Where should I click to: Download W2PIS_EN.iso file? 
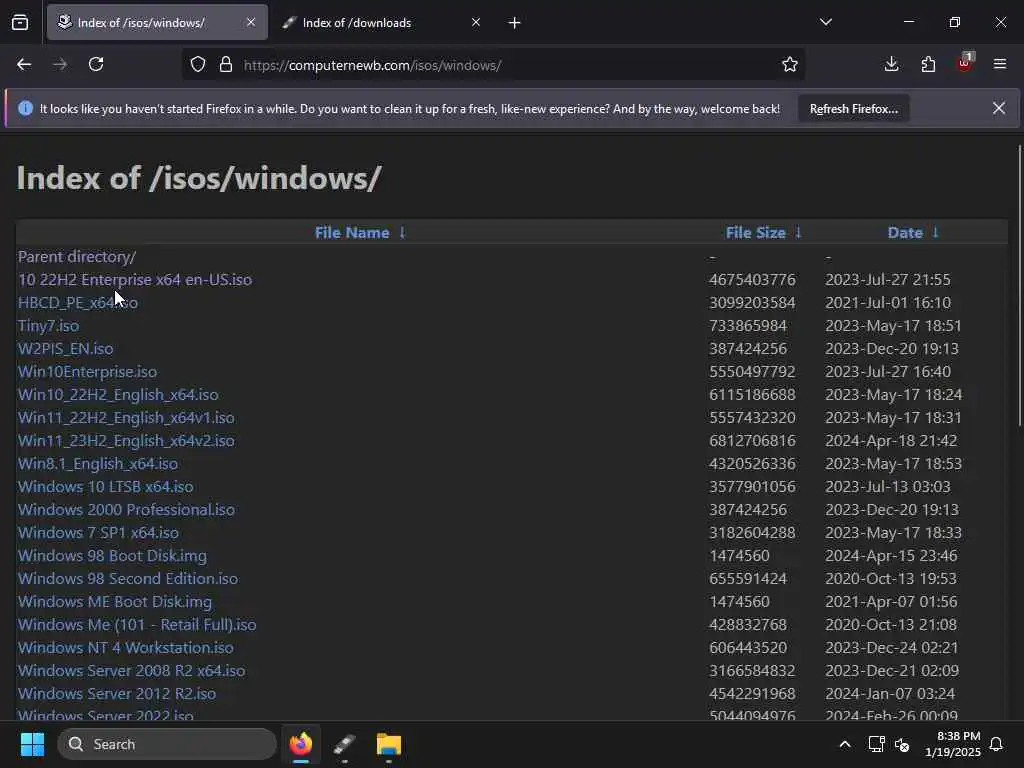point(65,348)
